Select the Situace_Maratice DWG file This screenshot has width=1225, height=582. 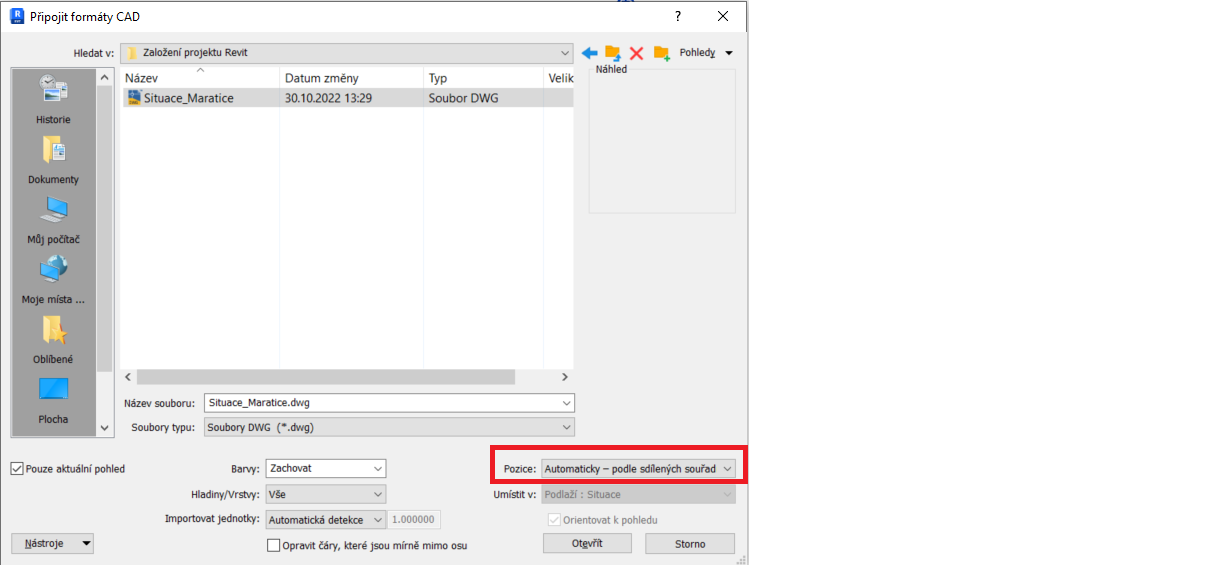[188, 98]
